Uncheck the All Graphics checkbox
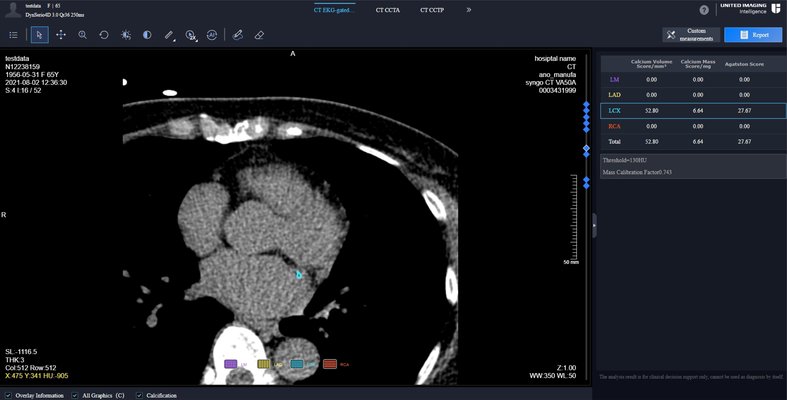 [75, 394]
